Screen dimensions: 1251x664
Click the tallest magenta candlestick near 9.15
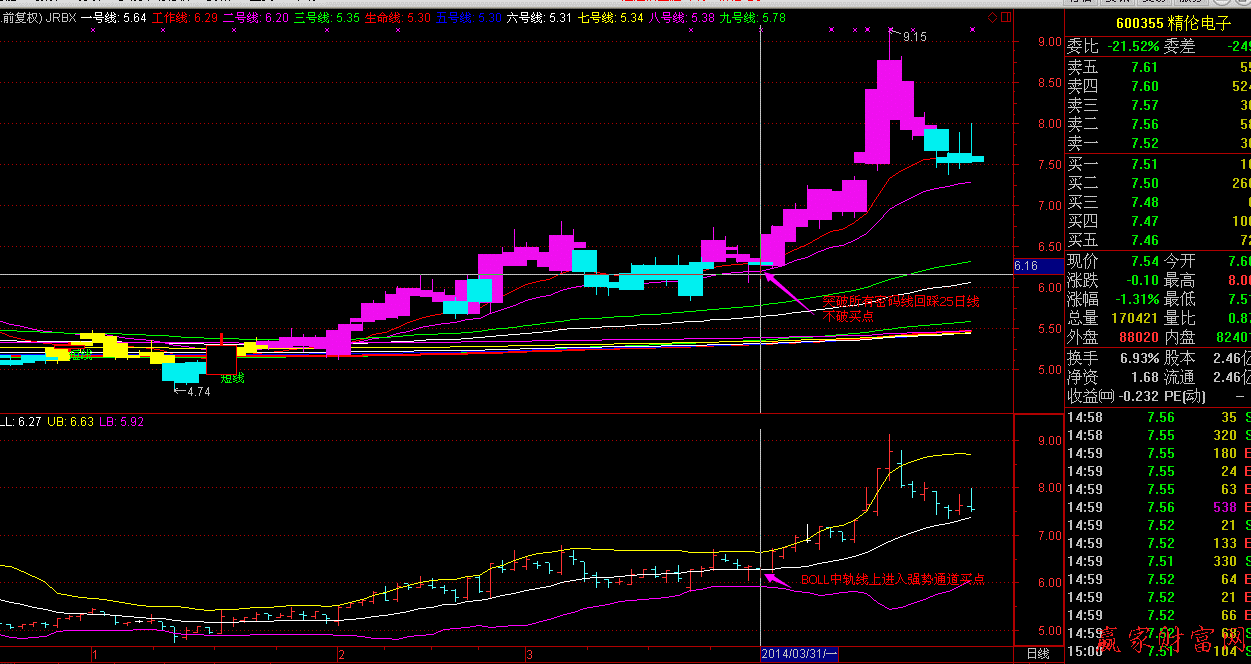(x=890, y=110)
